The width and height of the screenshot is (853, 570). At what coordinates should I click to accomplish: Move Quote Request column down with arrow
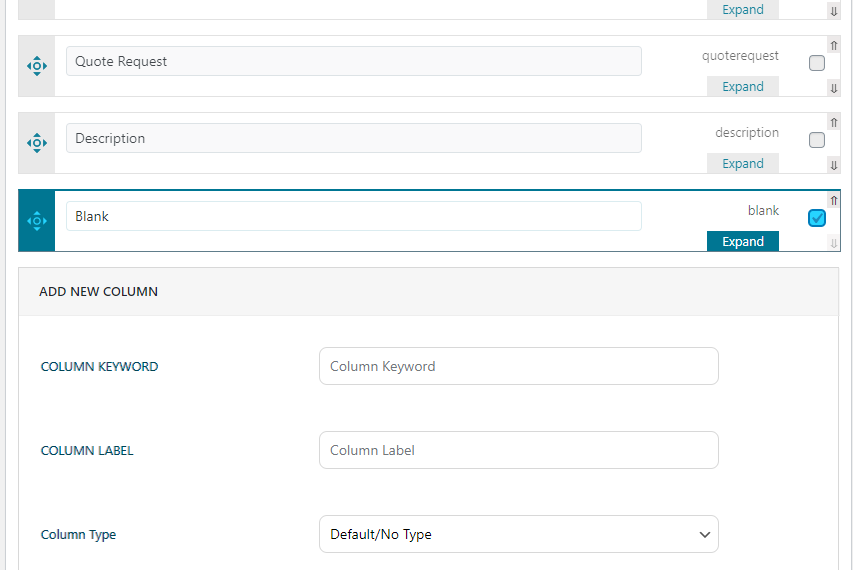(834, 88)
